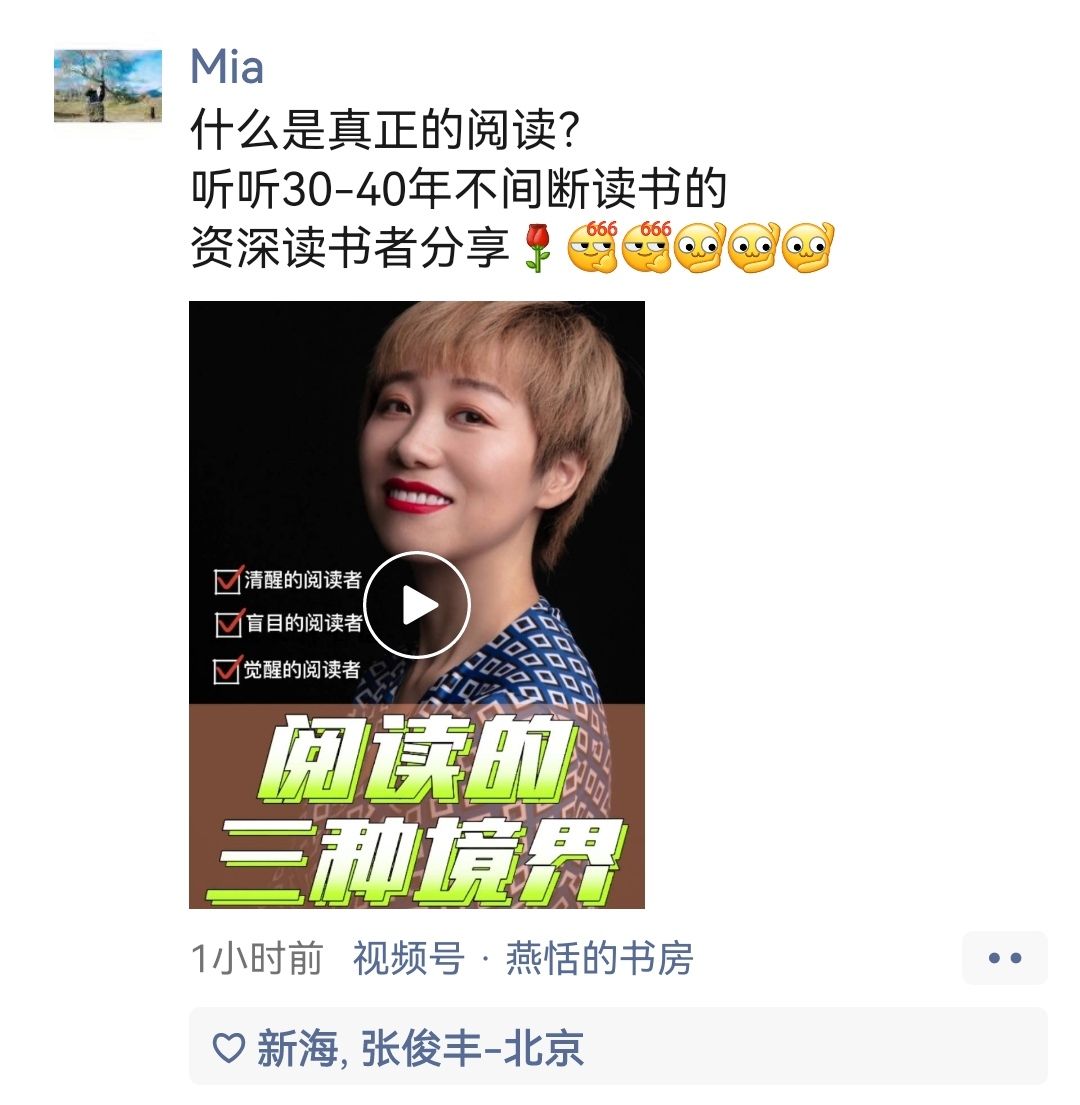This screenshot has width=1080, height=1105.
Task: Open the 视频号 channel link
Action: coord(409,958)
